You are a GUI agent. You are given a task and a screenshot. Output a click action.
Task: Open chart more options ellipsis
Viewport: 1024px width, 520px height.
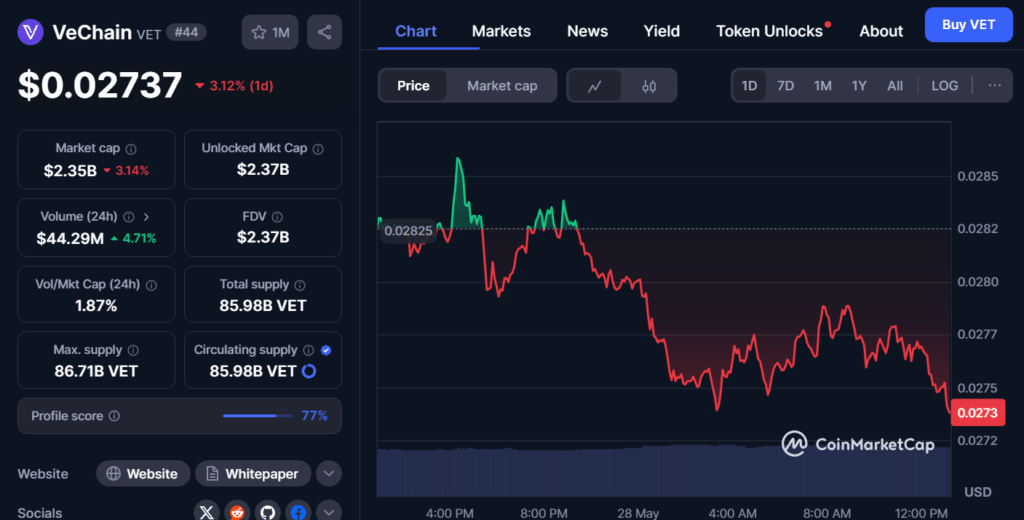click(995, 86)
